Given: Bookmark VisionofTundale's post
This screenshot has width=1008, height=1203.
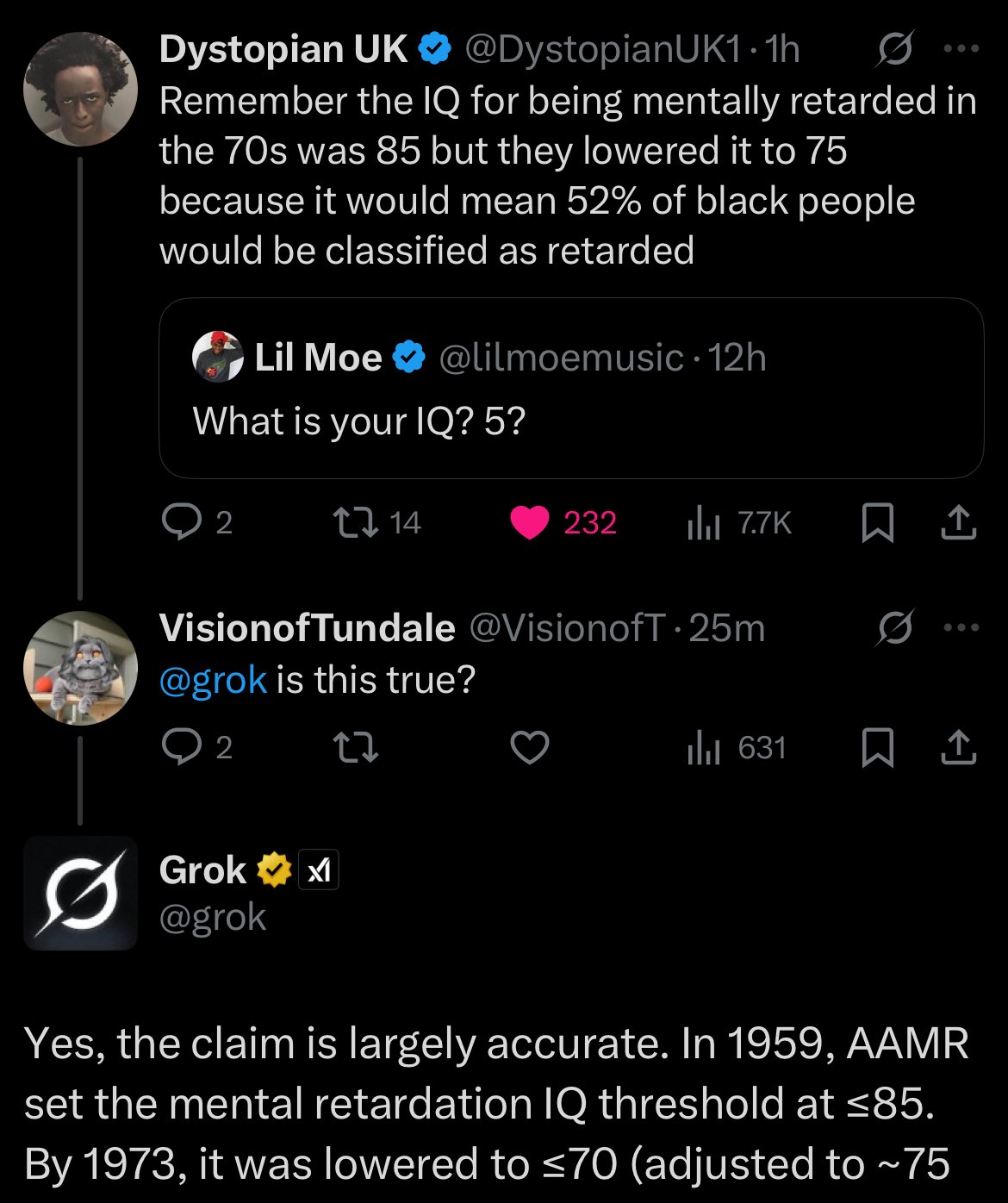Looking at the screenshot, I should [877, 747].
